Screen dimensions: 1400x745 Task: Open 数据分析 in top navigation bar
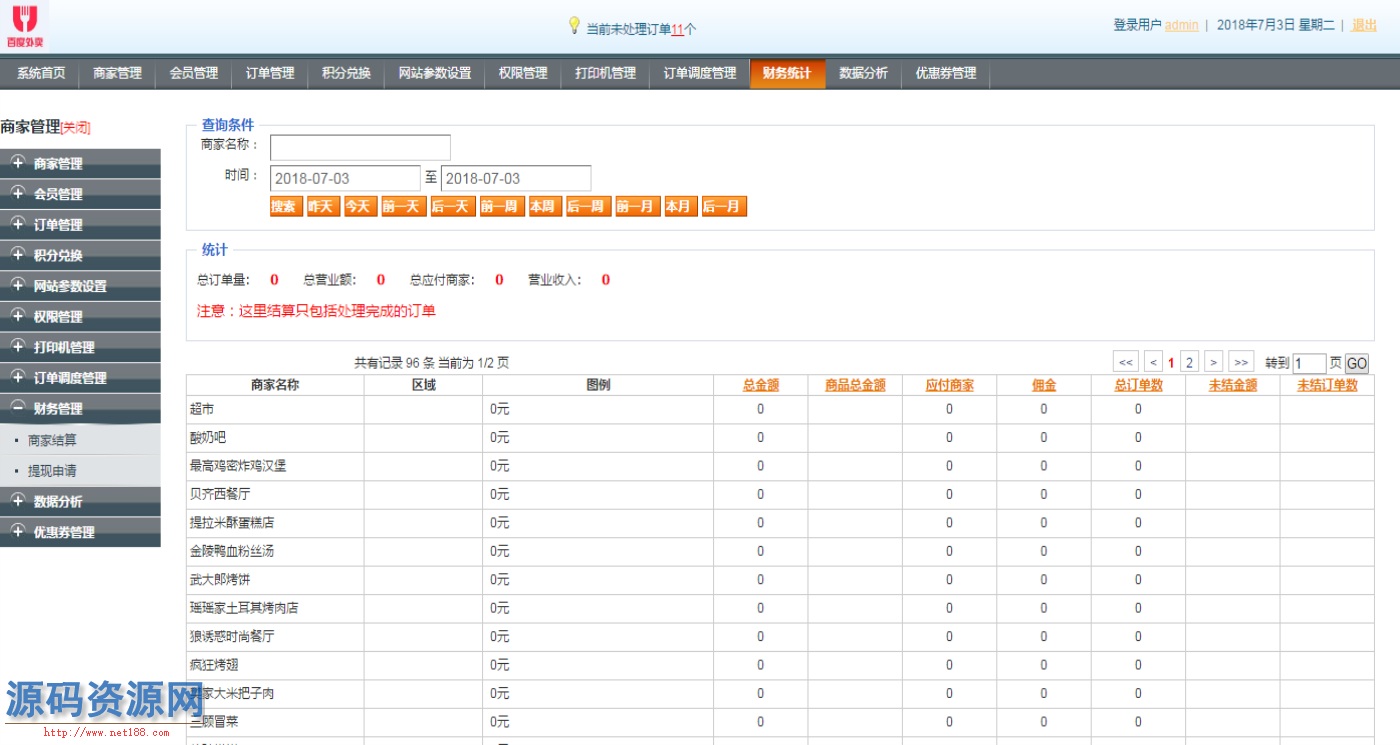tap(863, 74)
